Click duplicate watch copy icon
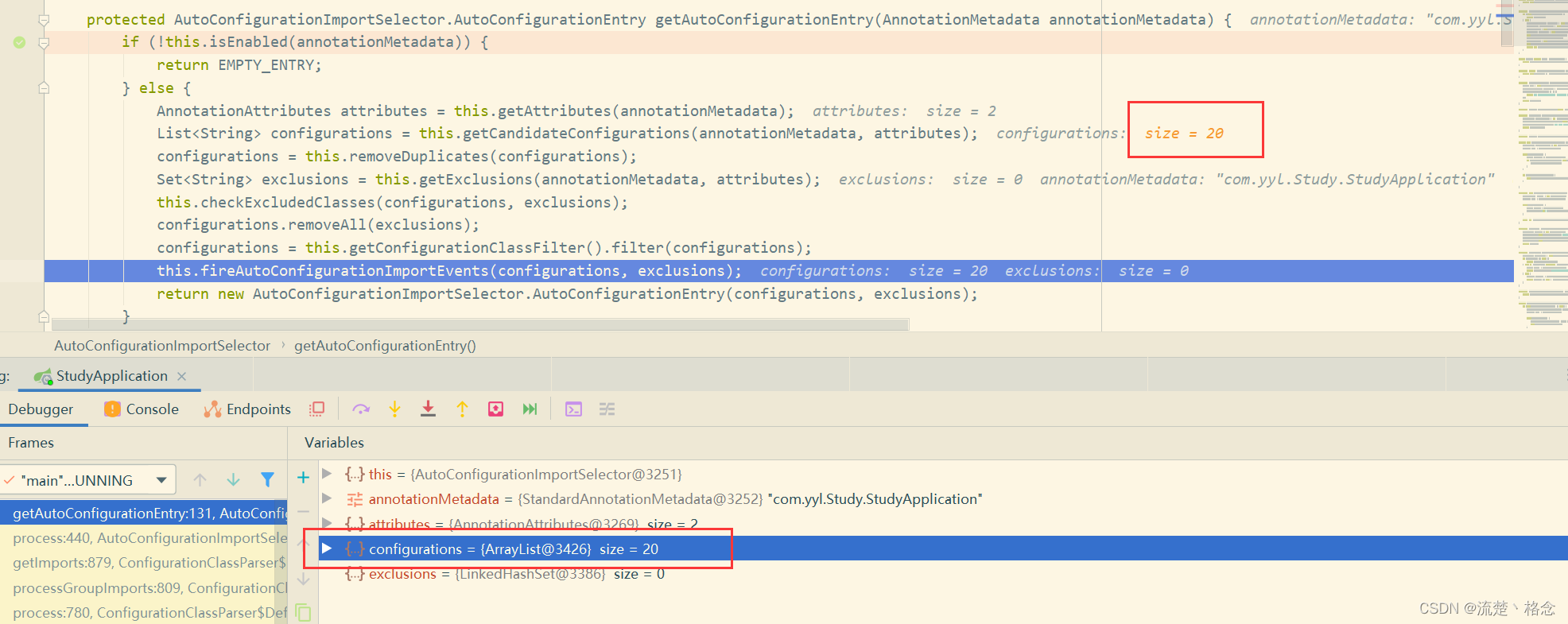1568x624 pixels. pyautogui.click(x=303, y=612)
